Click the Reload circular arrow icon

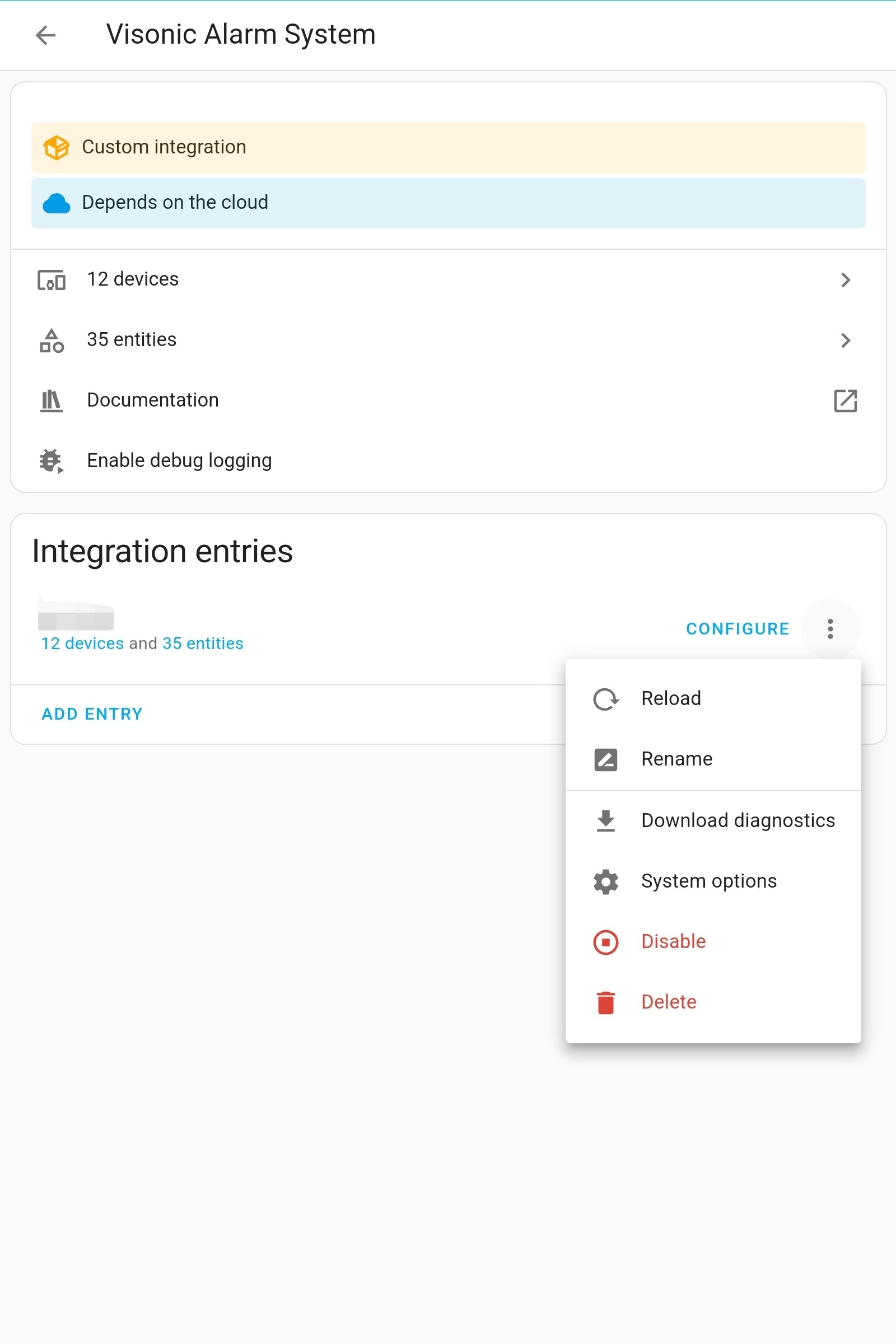pos(605,698)
